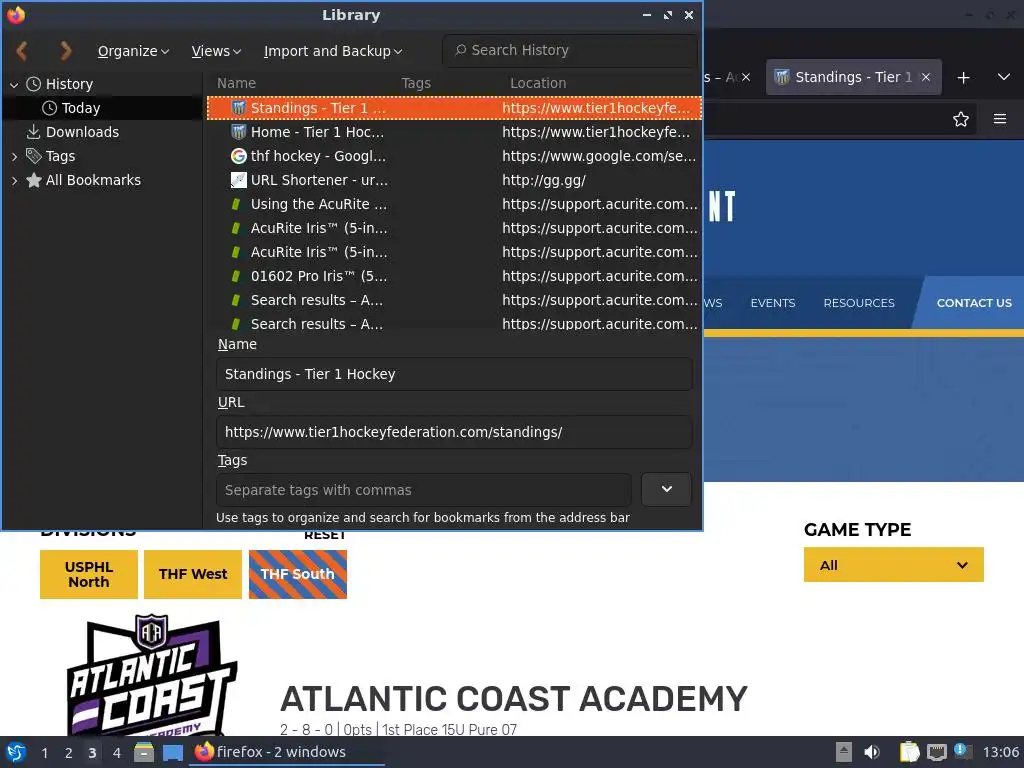Select the '01602 Pro Iris' history row
This screenshot has width=1024, height=768.
tap(455, 276)
